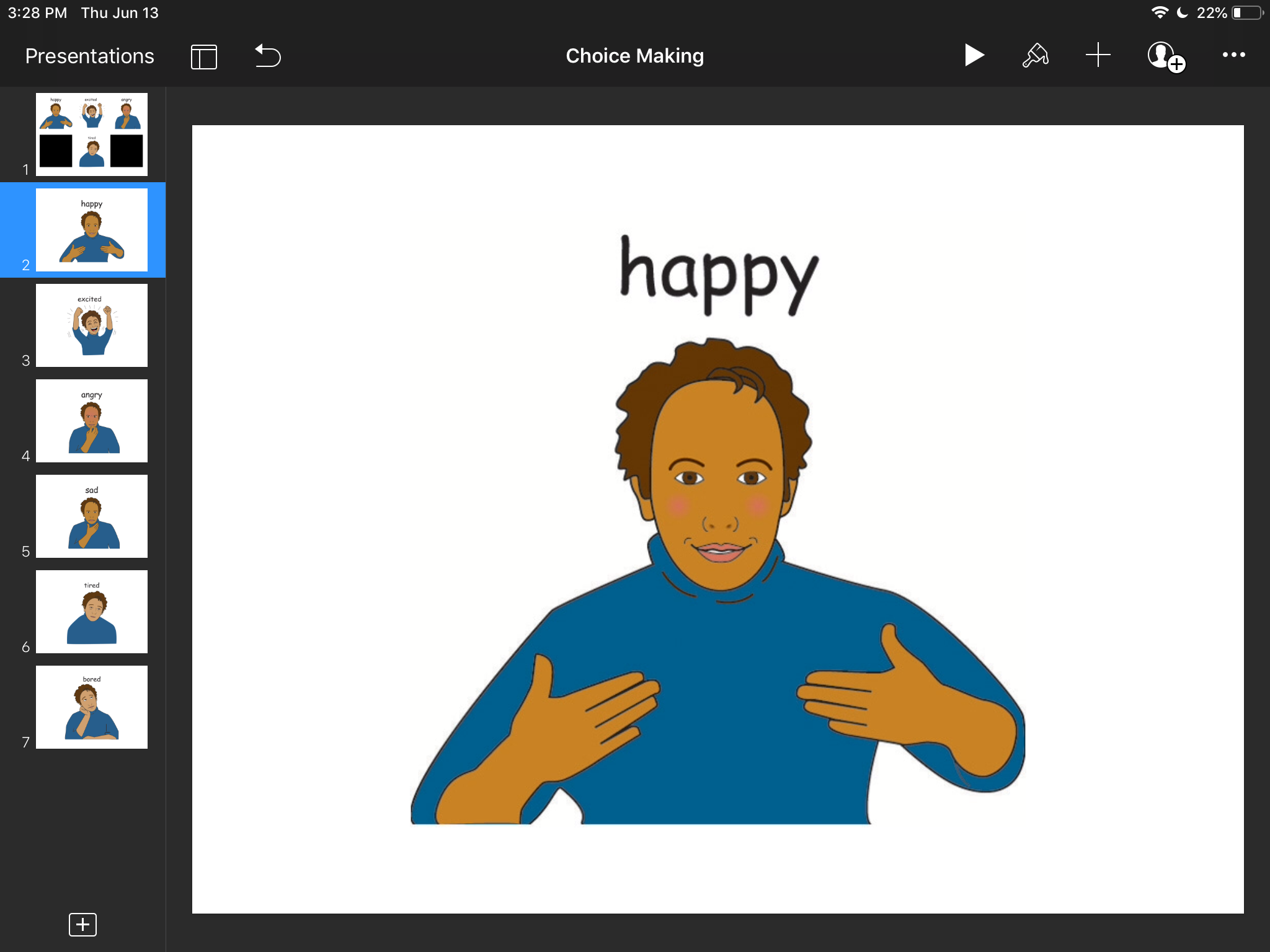Select the happy text on slide

pos(718,276)
